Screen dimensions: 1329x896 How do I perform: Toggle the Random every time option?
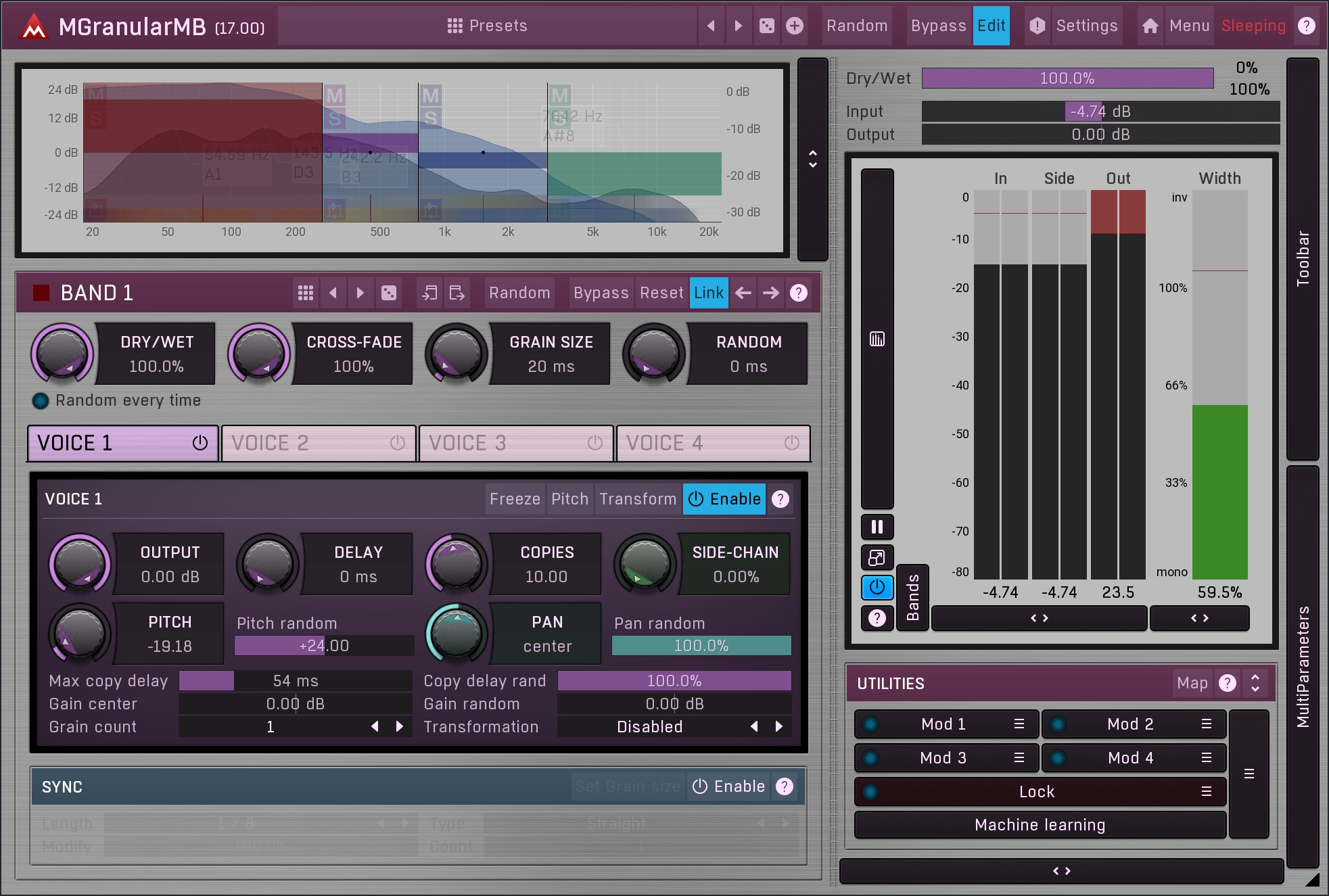41,401
